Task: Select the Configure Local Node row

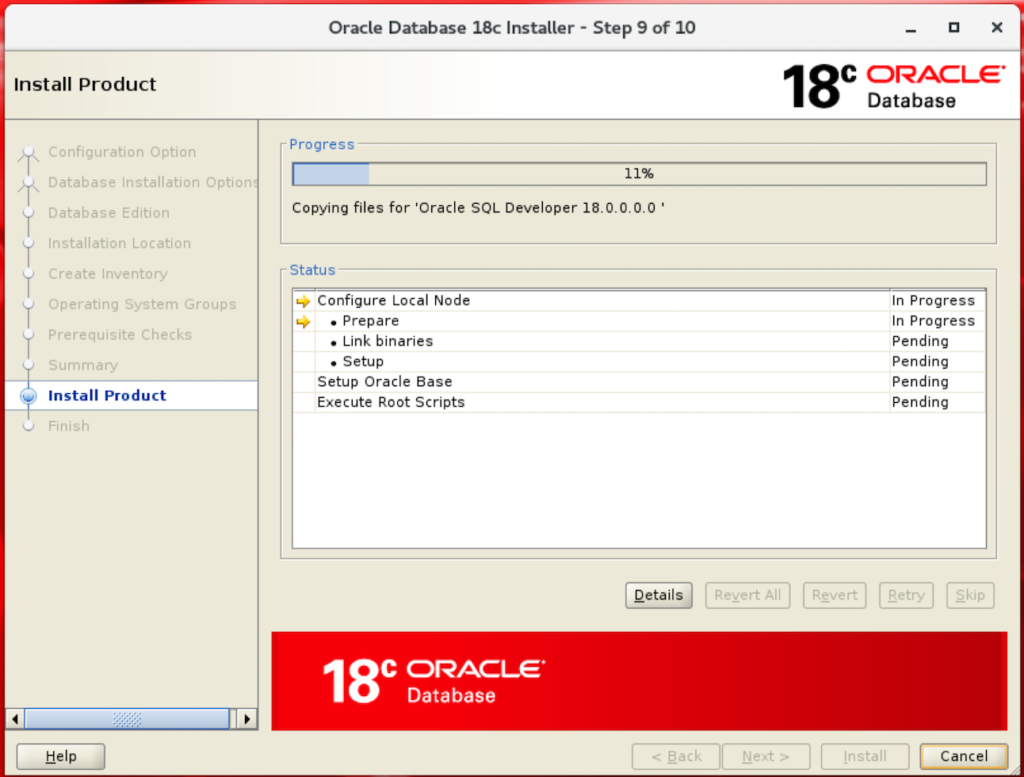Action: (639, 300)
